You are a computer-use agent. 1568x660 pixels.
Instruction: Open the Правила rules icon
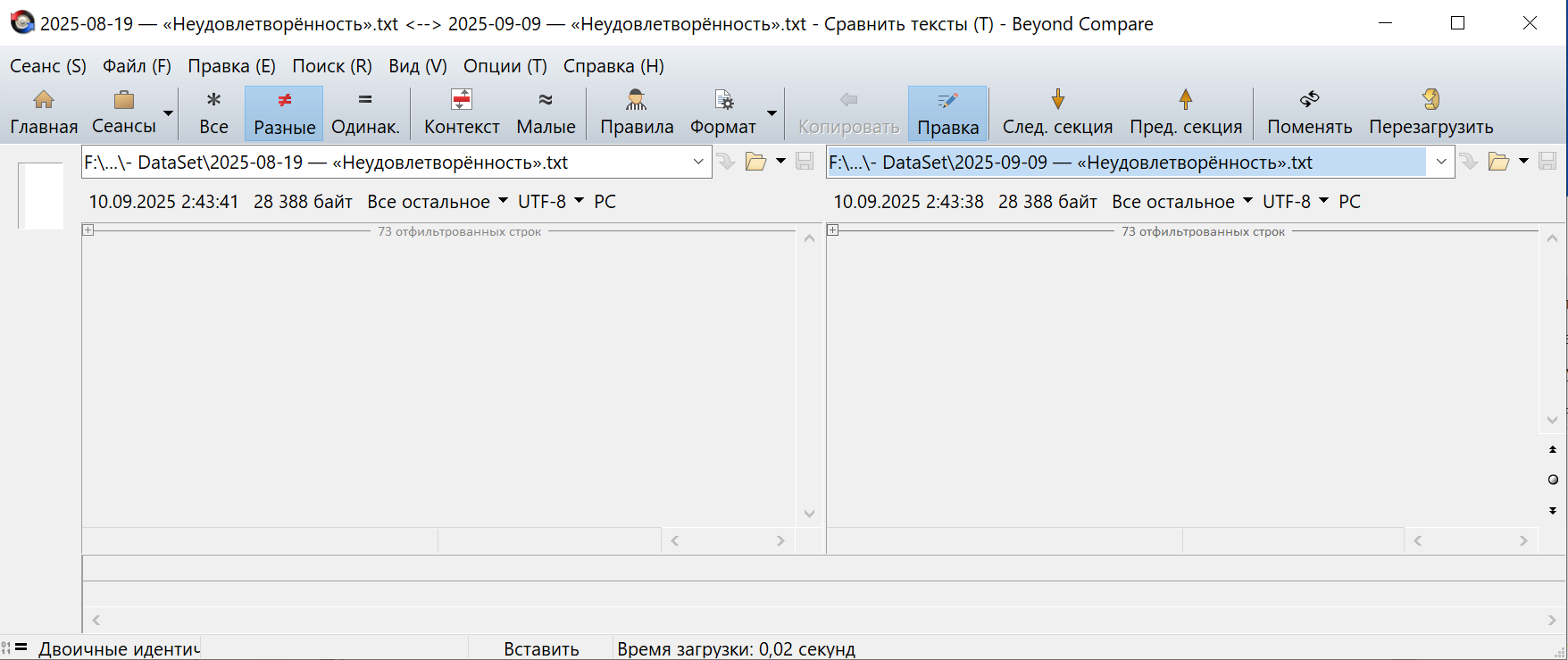(636, 100)
